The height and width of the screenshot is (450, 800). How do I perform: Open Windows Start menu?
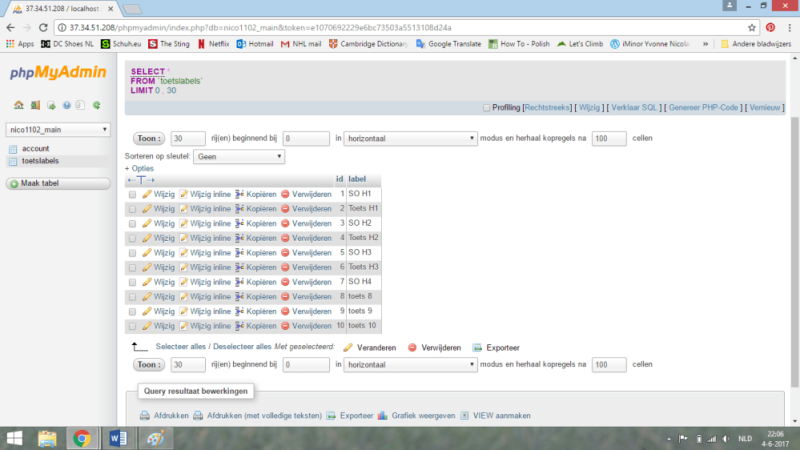click(x=14, y=438)
